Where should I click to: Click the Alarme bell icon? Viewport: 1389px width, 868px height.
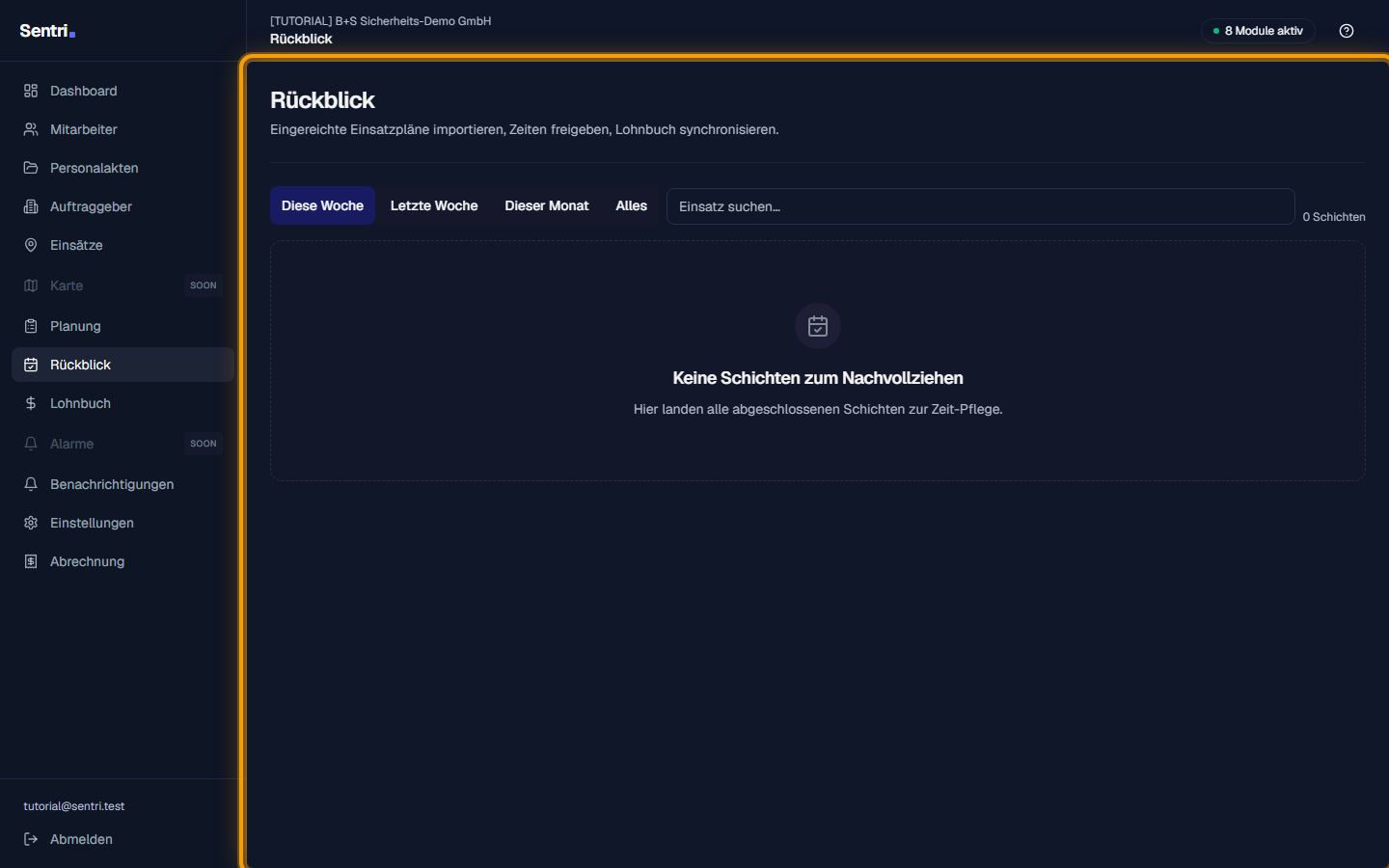tap(31, 444)
